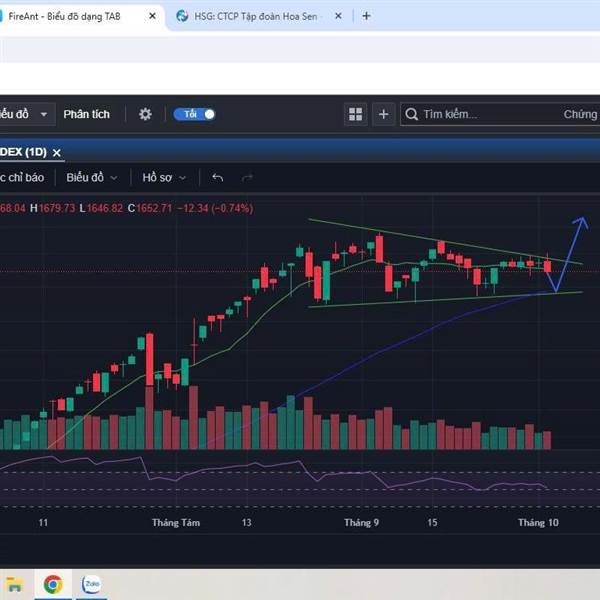Viewport: 600px width, 600px height.
Task: Undo last chart action arrow
Action: 218,178
